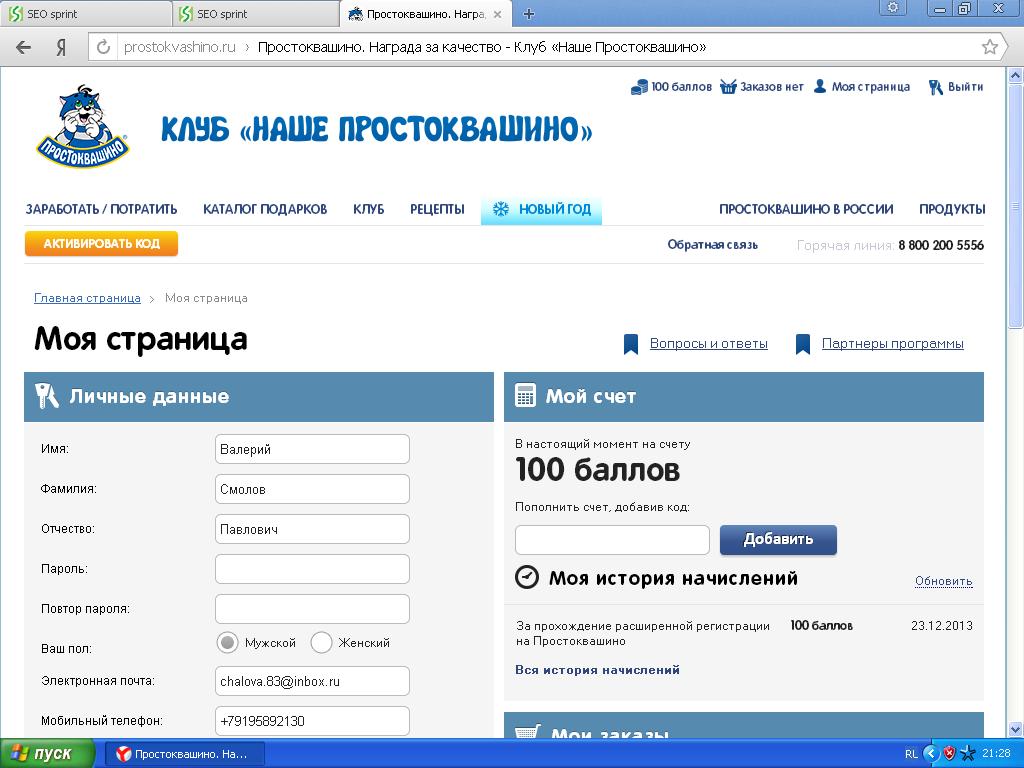Screen dimensions: 1024x768
Task: Click the Добавить button
Action: (x=778, y=539)
